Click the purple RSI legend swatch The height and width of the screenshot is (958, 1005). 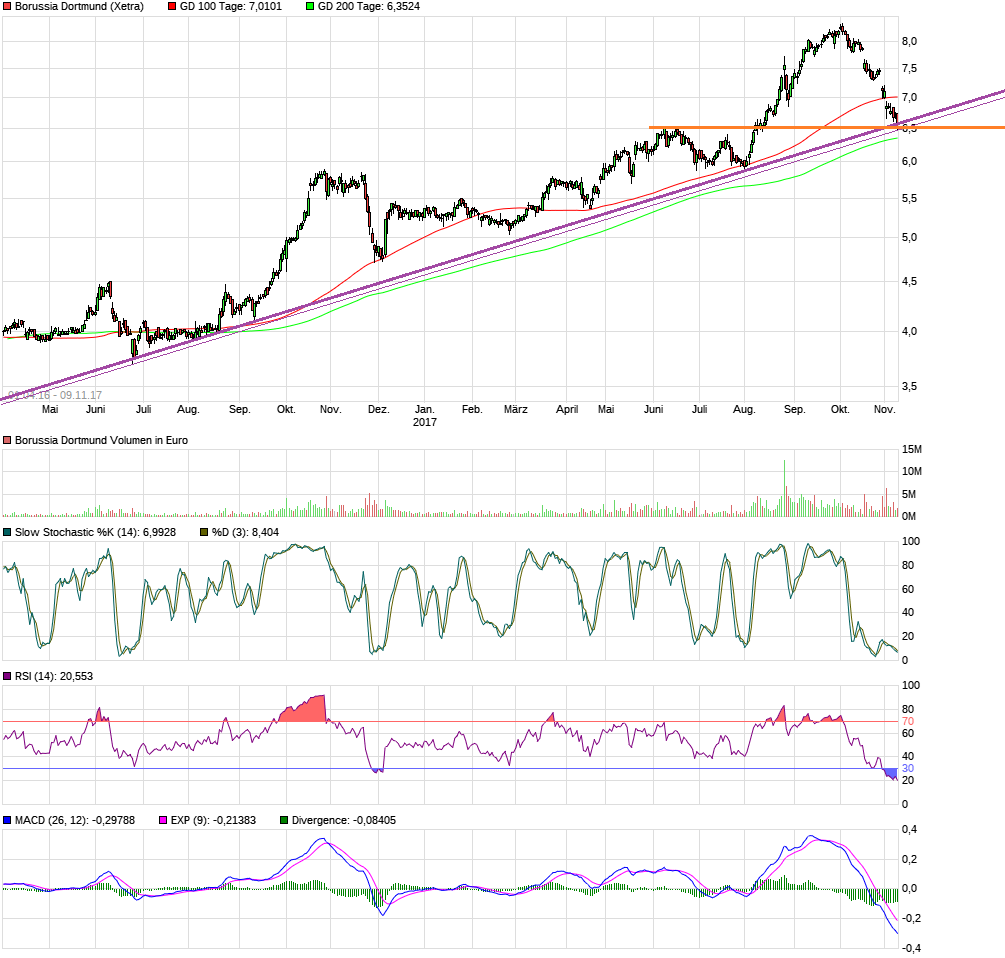[7, 677]
